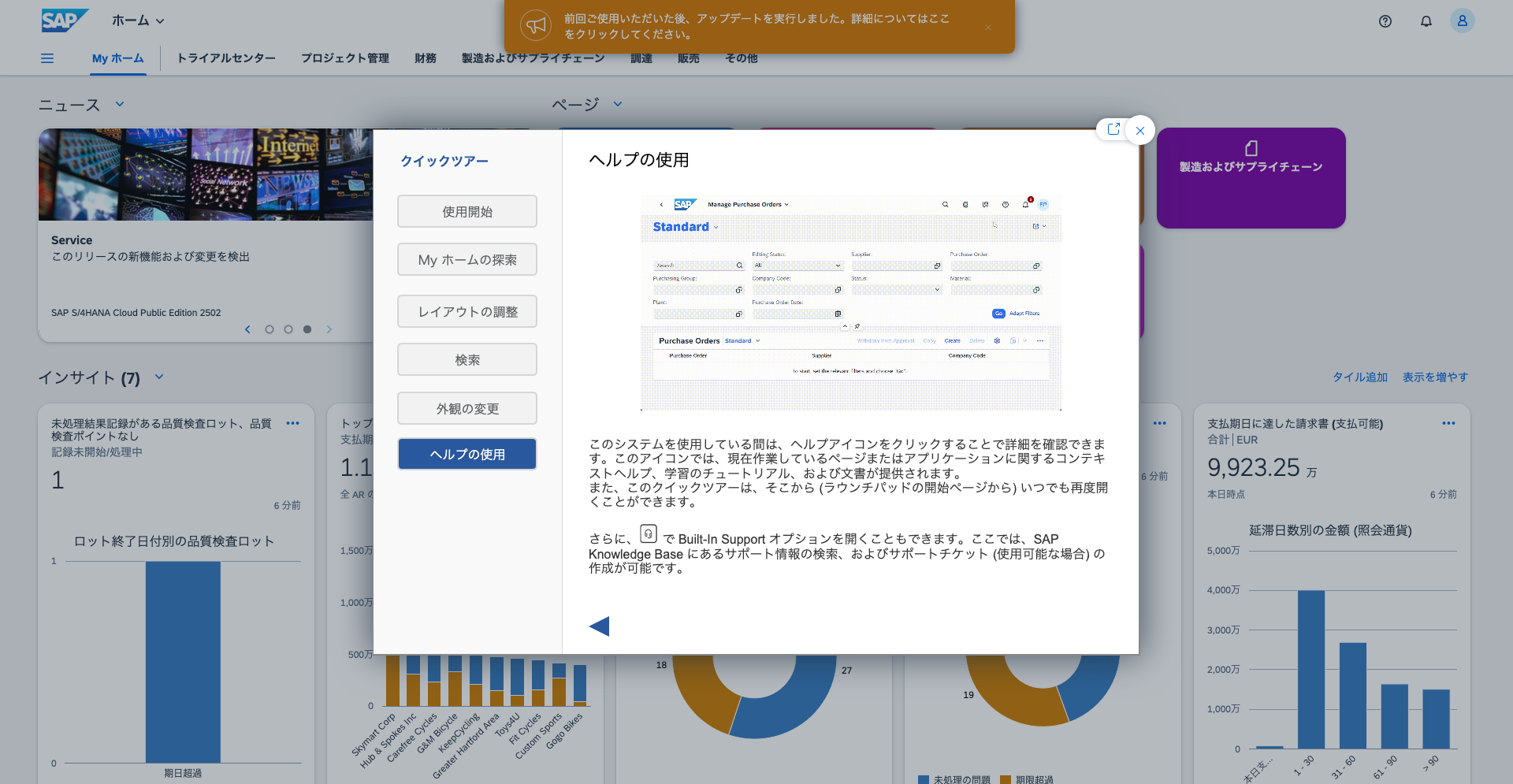The width and height of the screenshot is (1513, 784).
Task: Close the quick tour dialog
Action: [1140, 131]
